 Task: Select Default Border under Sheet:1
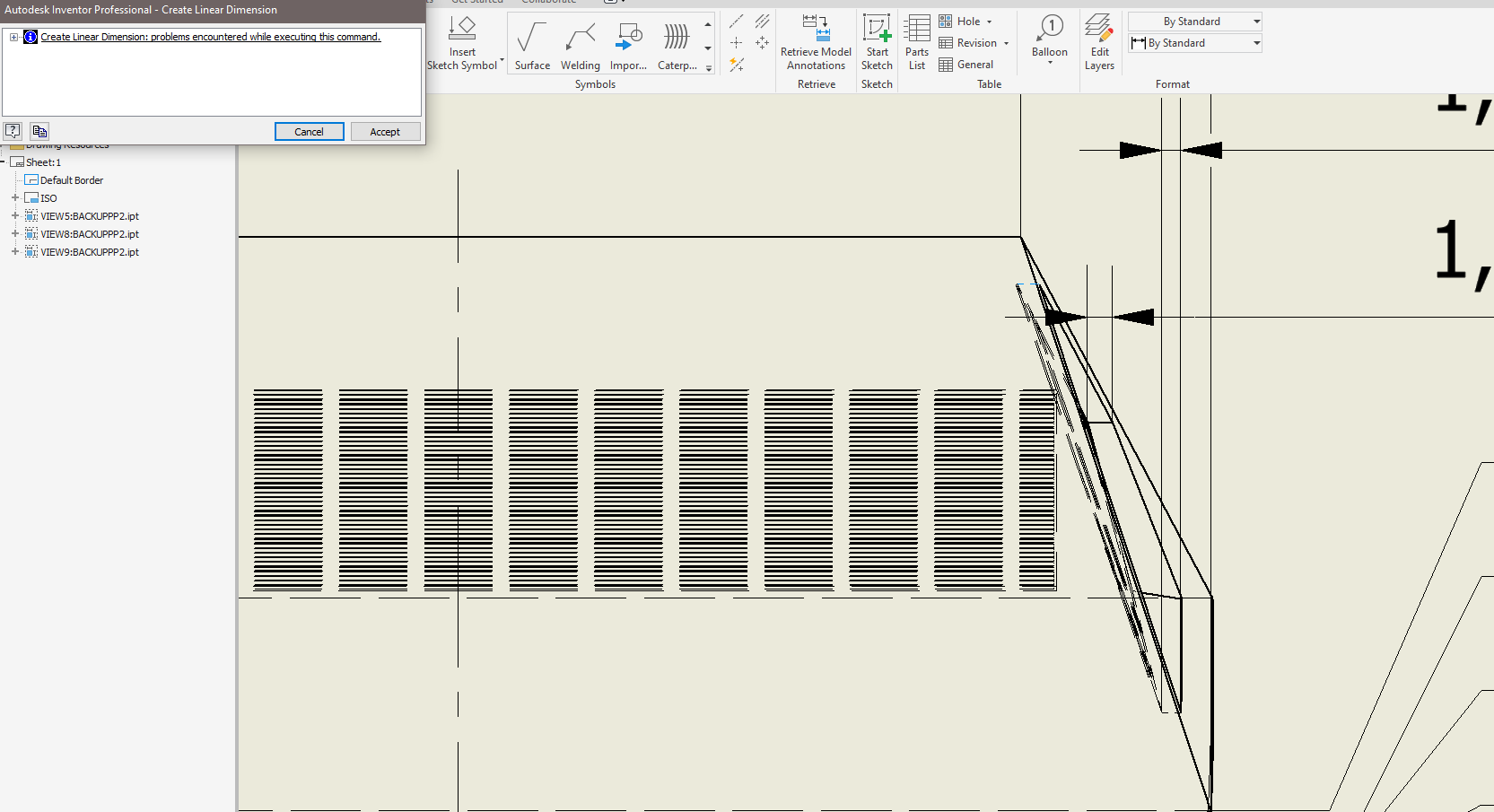click(71, 179)
